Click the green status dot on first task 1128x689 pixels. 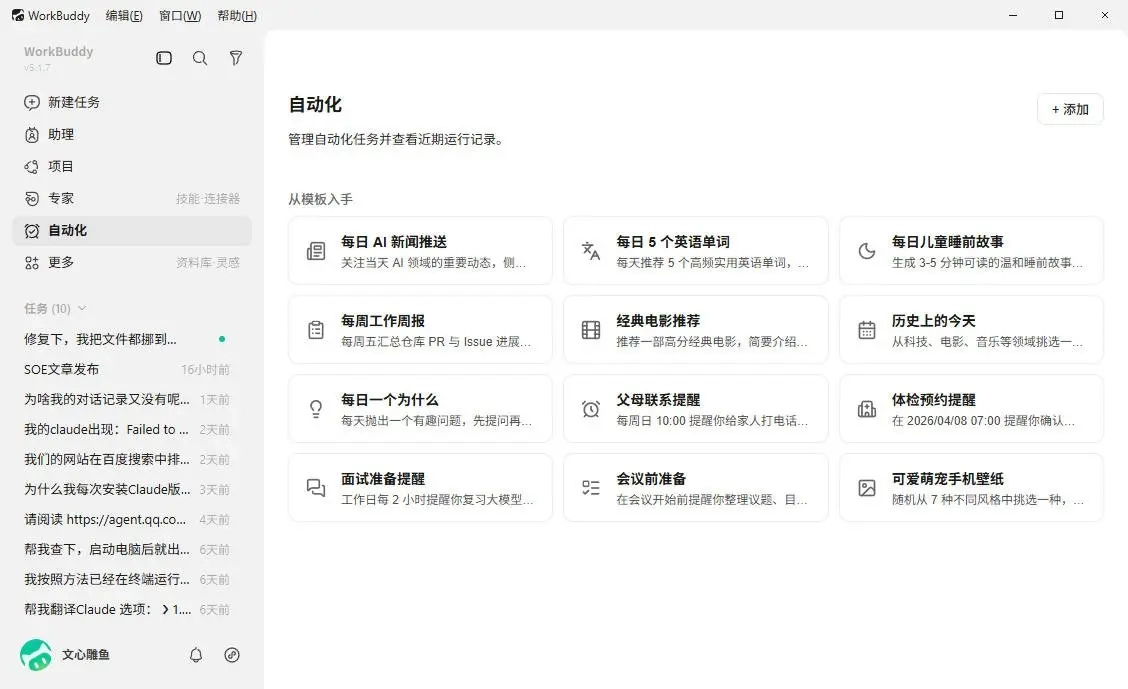click(x=222, y=339)
